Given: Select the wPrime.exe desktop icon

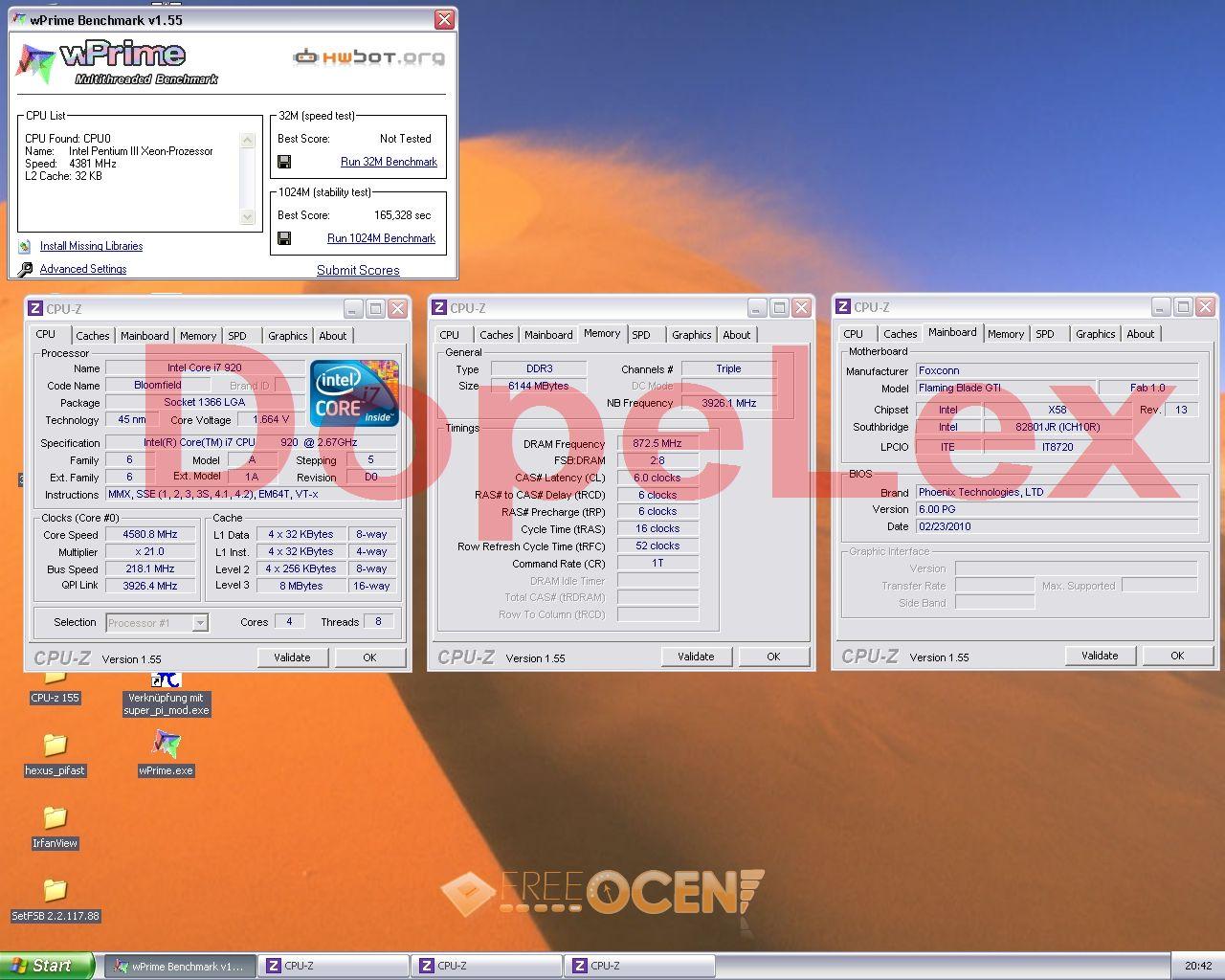Looking at the screenshot, I should tap(167, 744).
